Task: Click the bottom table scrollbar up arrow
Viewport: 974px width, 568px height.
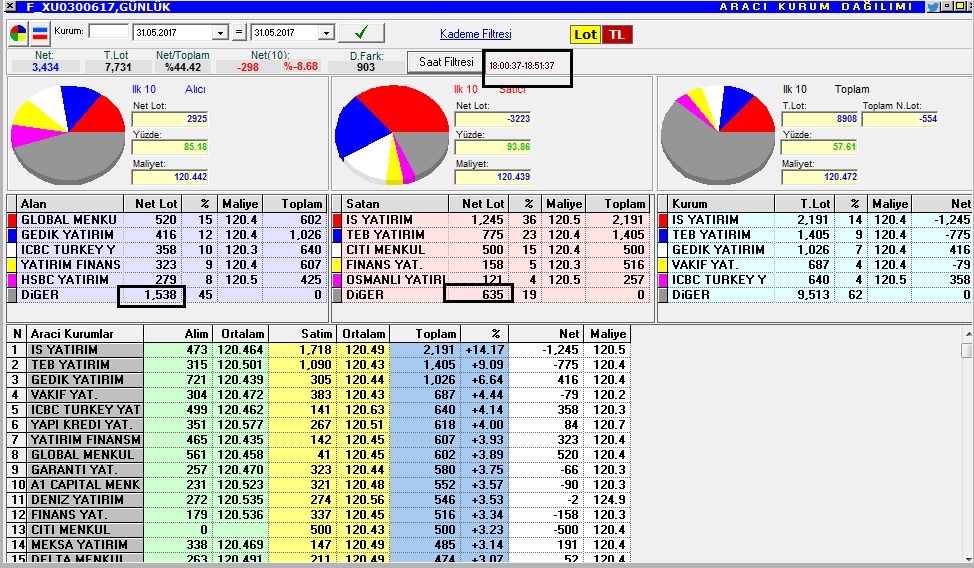Action: click(967, 334)
